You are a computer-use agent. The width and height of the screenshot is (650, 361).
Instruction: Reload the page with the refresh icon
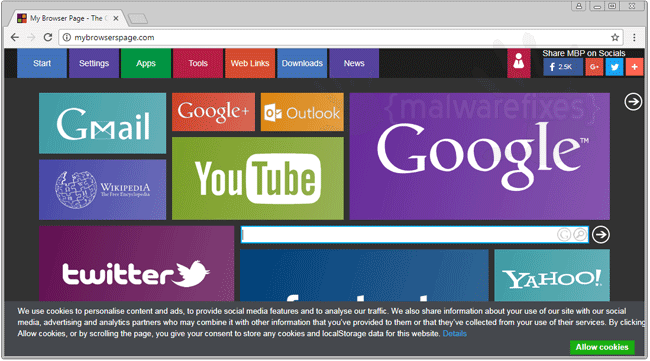coord(48,37)
